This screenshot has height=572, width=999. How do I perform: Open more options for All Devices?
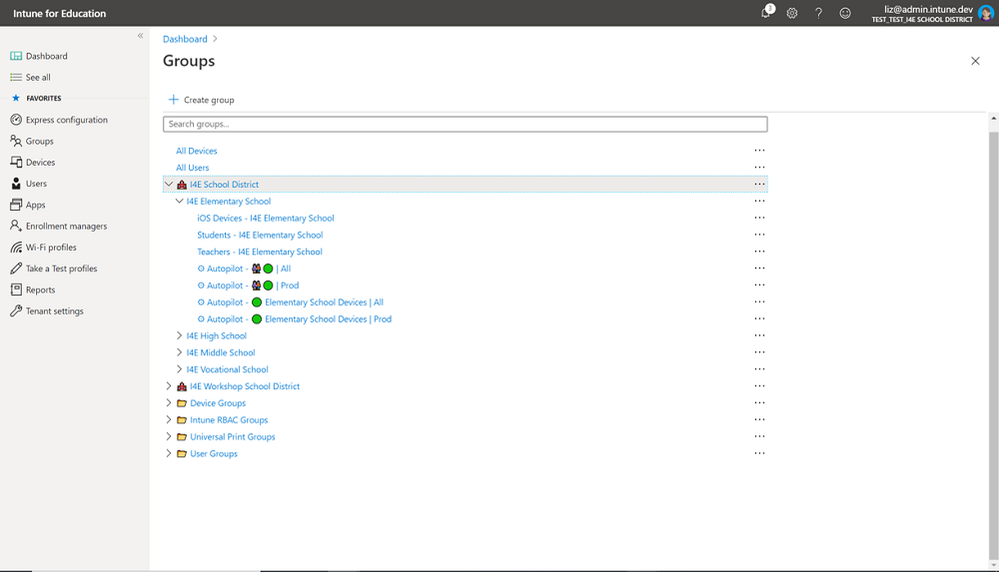pyautogui.click(x=759, y=150)
